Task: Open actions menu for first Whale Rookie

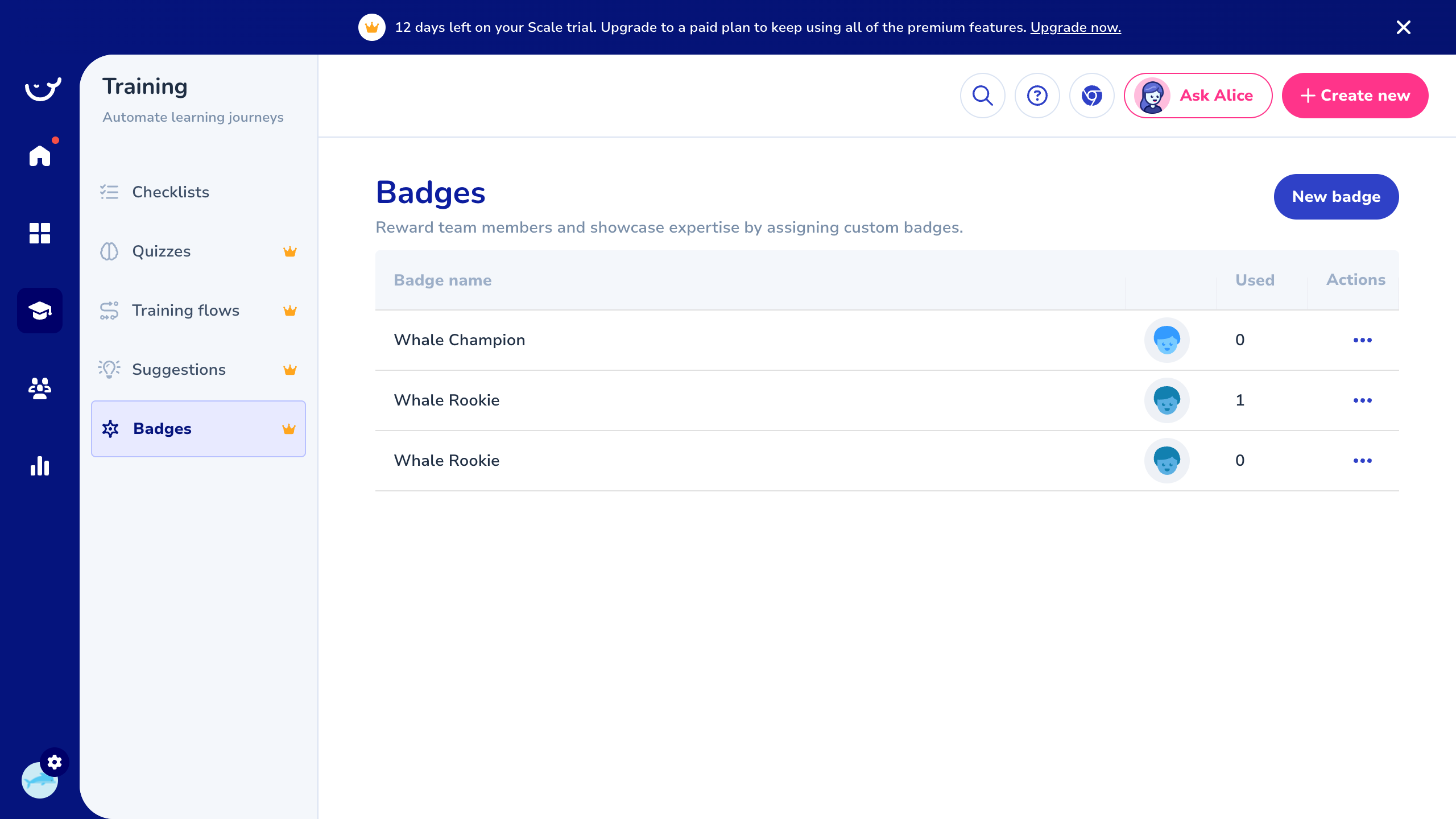Action: [x=1363, y=400]
